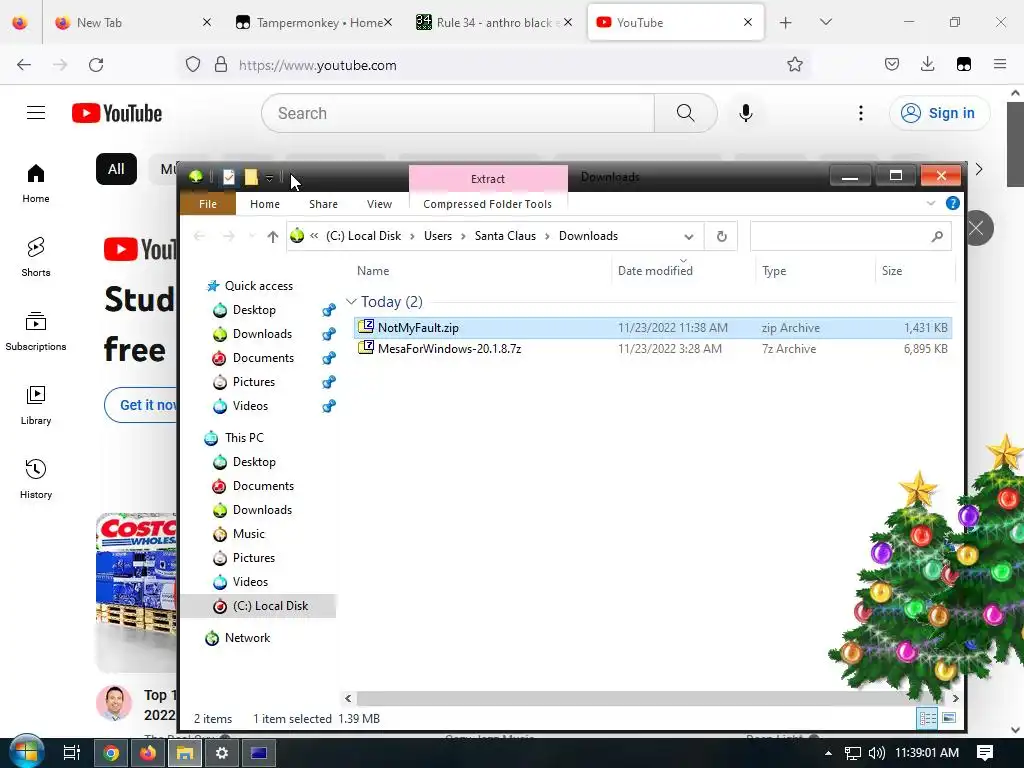This screenshot has width=1024, height=768.
Task: List all Firefox tabs dropdown arrow
Action: tap(825, 22)
